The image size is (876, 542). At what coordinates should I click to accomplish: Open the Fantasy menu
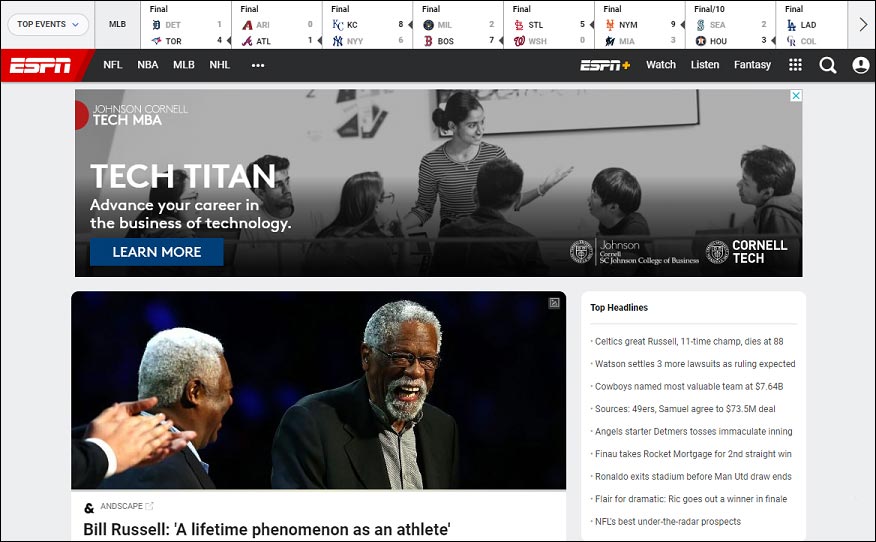tap(752, 65)
